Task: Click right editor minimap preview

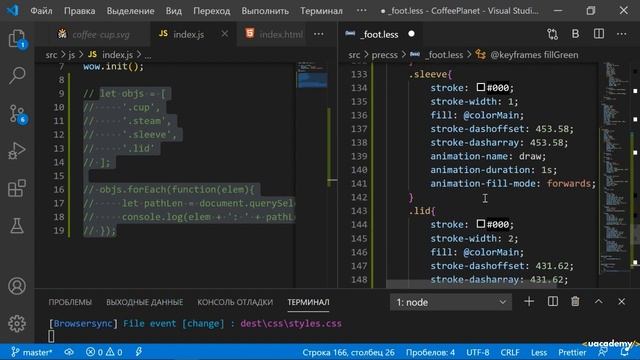Action: [616, 167]
